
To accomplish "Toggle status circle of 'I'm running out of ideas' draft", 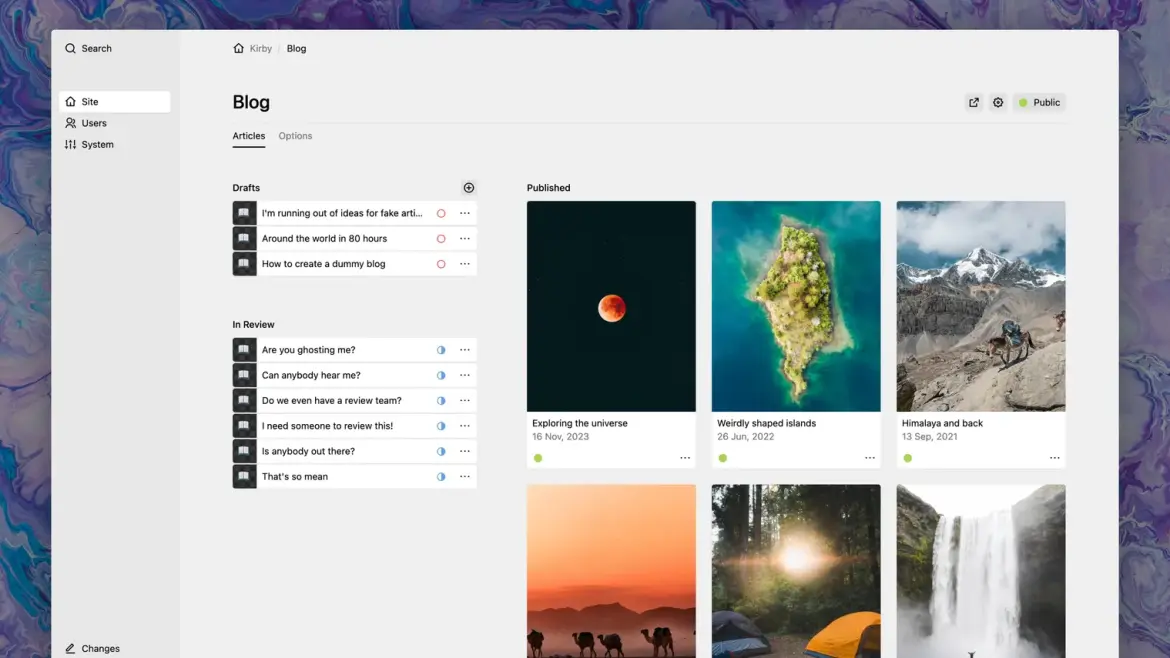I will coord(441,213).
